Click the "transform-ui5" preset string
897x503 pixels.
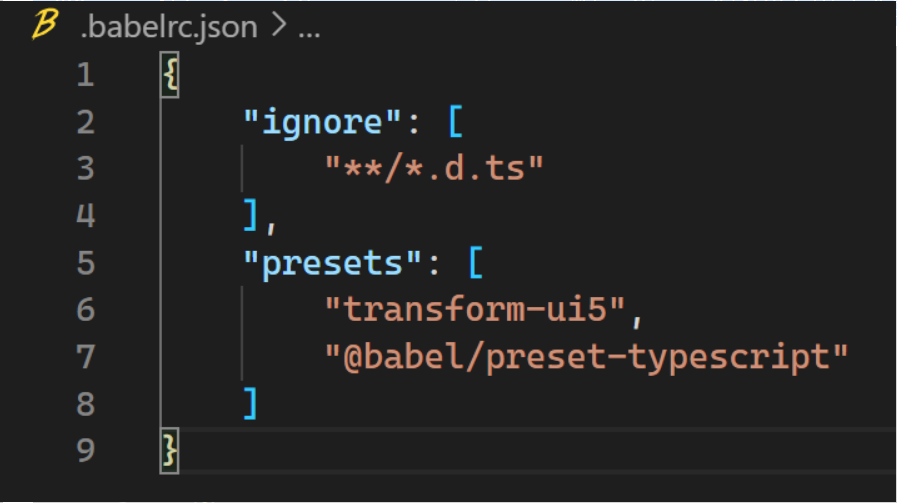pyautogui.click(x=476, y=309)
